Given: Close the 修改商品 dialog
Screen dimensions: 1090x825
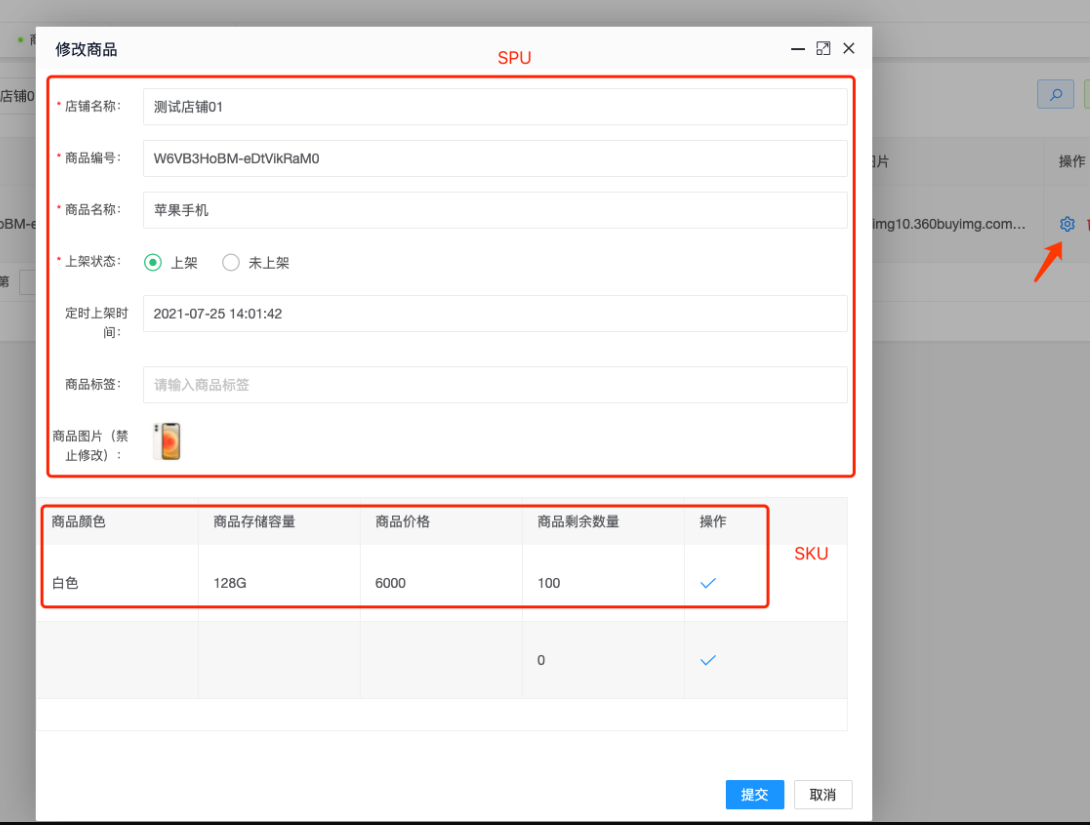Looking at the screenshot, I should coord(849,48).
